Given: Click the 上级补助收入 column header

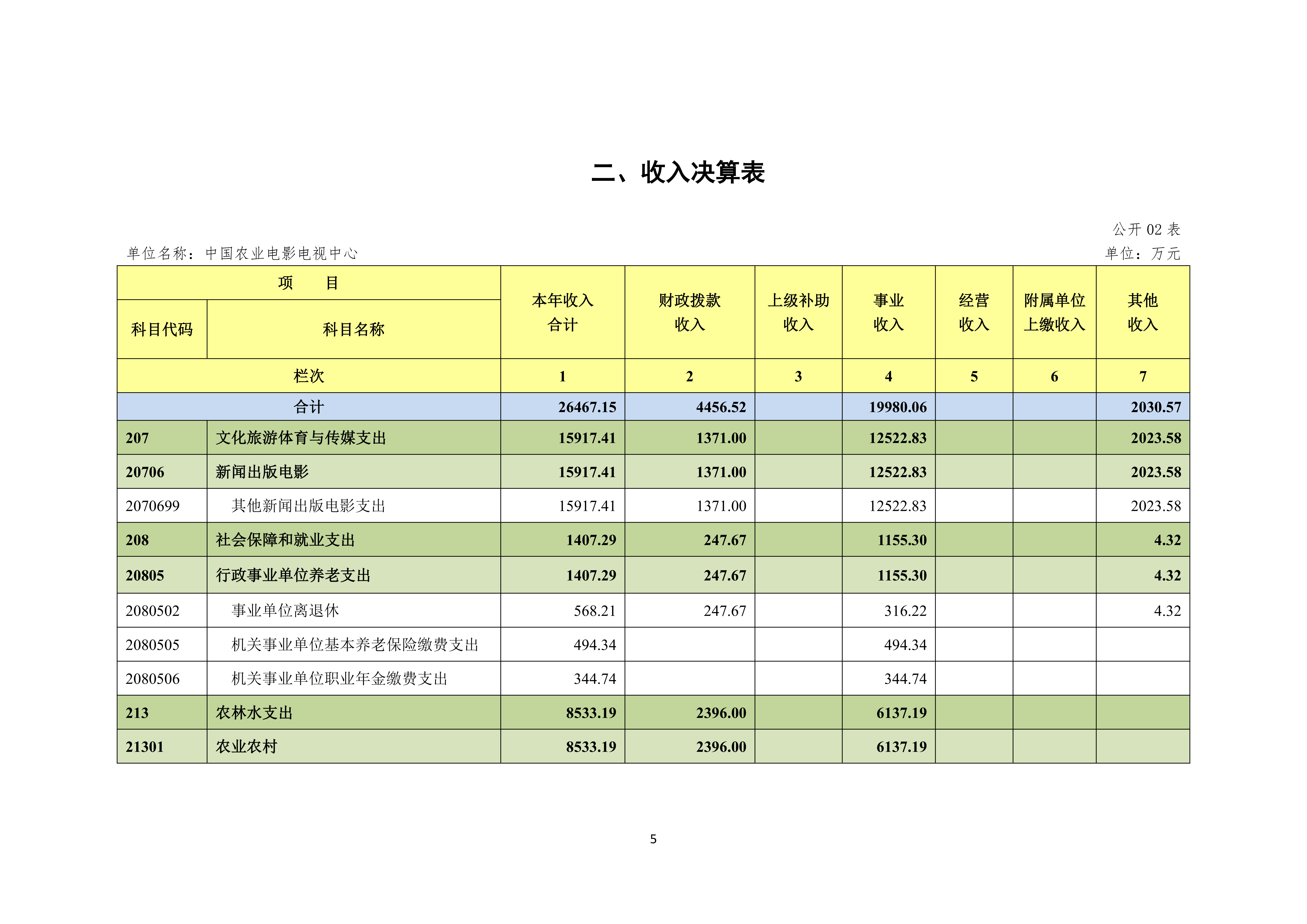Looking at the screenshot, I should [x=798, y=312].
